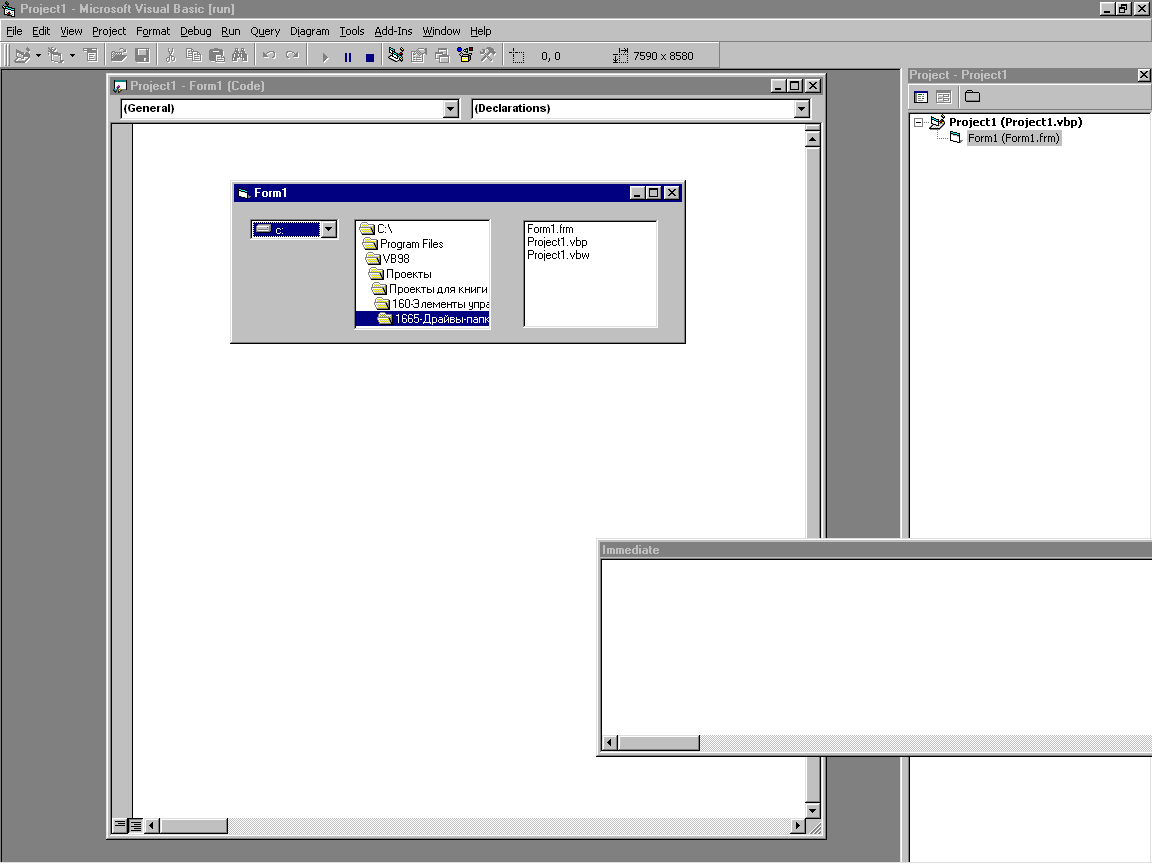This screenshot has height=864, width=1152.
Task: Open the View menu
Action: (71, 31)
